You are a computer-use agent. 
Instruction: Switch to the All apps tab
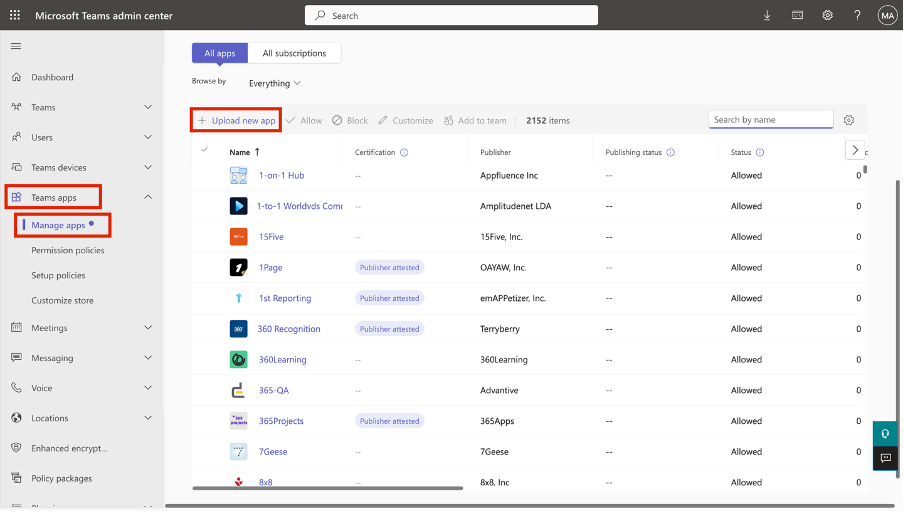tap(220, 53)
